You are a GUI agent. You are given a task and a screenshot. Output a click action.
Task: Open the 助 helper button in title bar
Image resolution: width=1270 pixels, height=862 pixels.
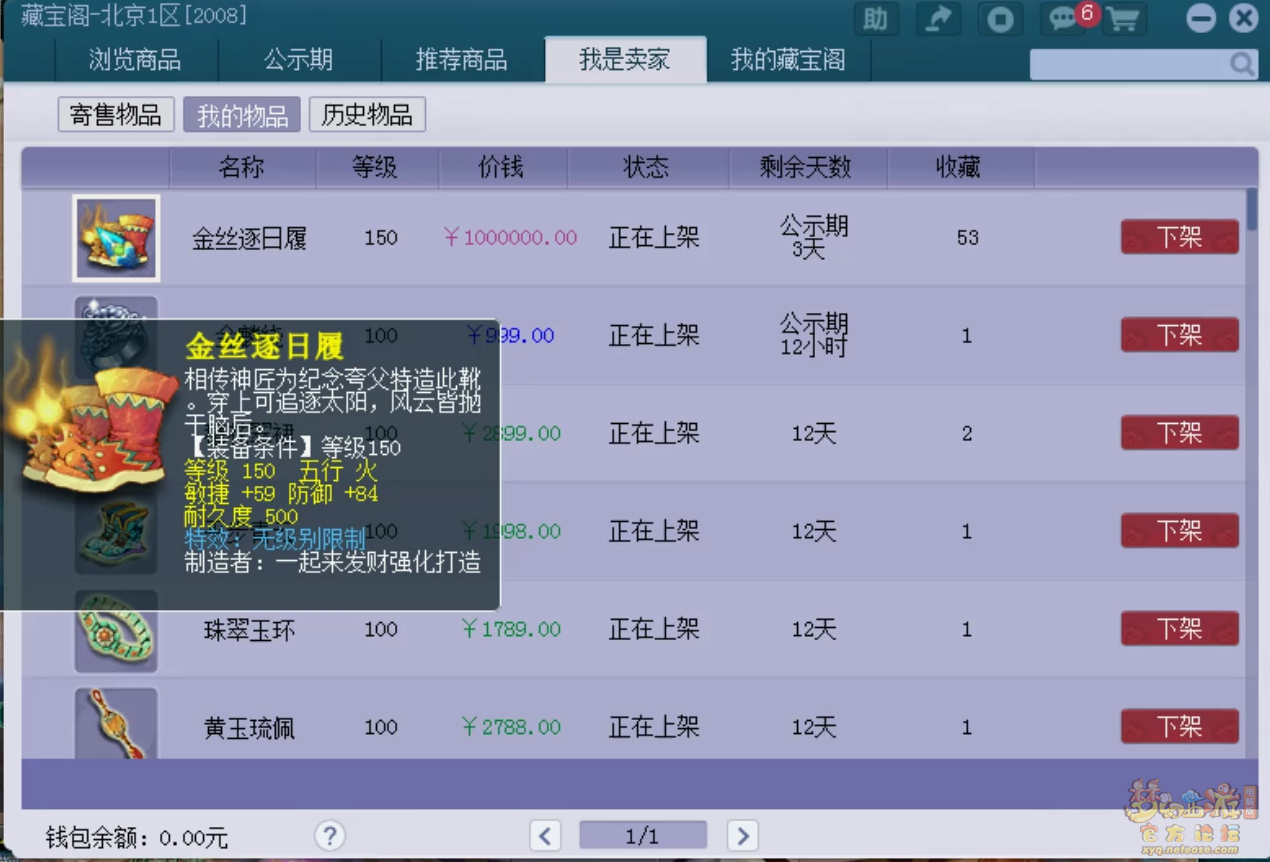point(875,19)
